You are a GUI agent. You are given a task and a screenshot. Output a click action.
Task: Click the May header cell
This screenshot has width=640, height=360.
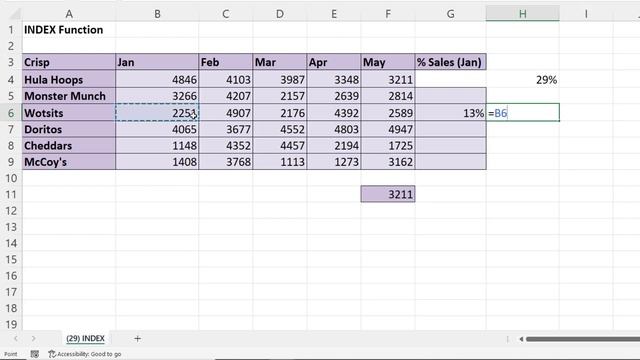[388, 62]
